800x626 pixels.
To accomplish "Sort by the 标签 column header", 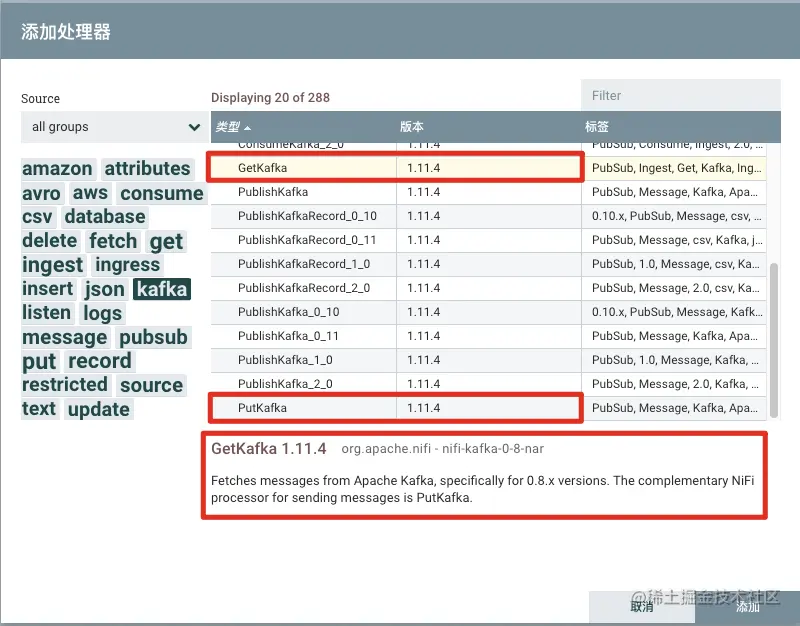I will 596,127.
